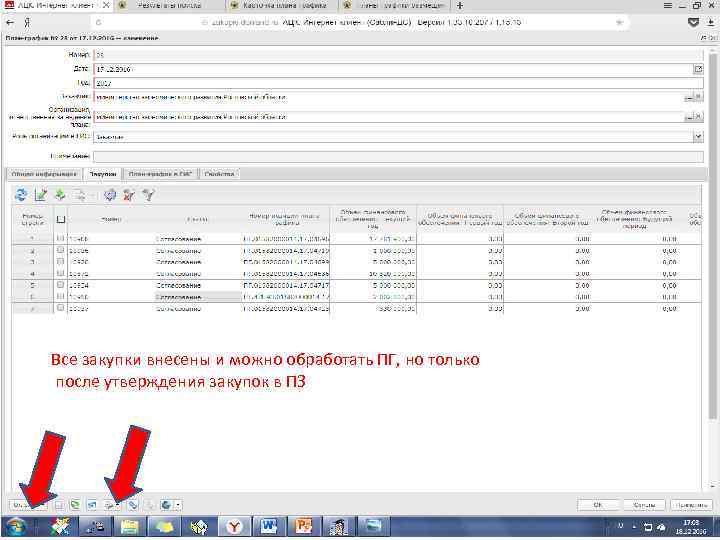This screenshot has height=540, width=720.
Task: Clear the Организация field with its X button
Action: (x=698, y=117)
